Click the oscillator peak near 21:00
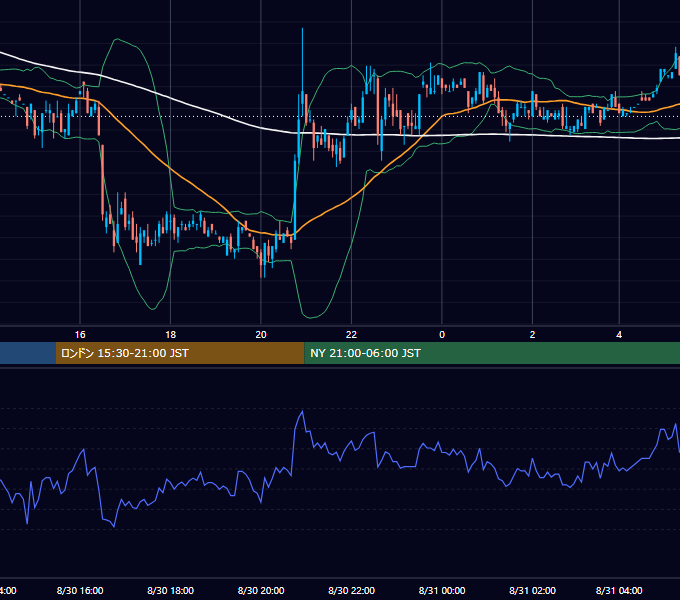The height and width of the screenshot is (600, 680). coord(302,411)
